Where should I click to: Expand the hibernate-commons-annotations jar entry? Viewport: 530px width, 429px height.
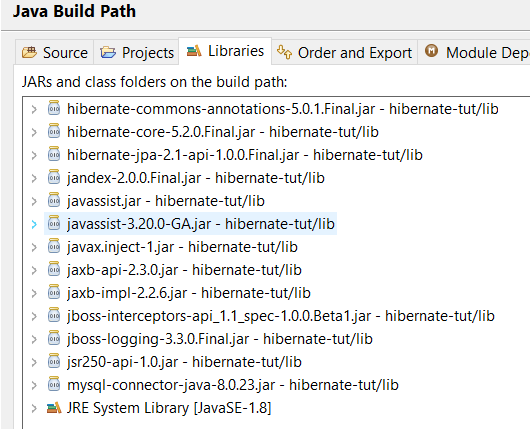tap(34, 109)
